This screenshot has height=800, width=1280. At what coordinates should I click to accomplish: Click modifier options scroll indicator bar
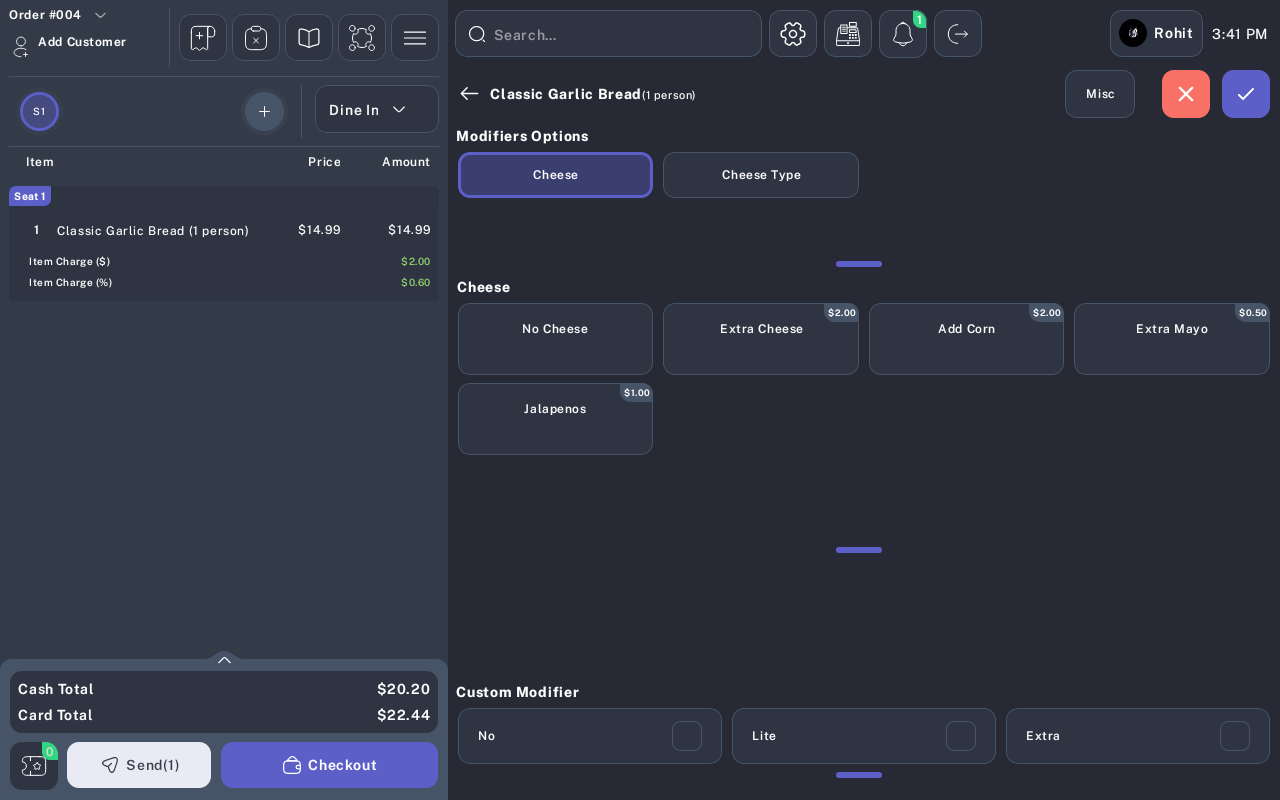[x=859, y=264]
